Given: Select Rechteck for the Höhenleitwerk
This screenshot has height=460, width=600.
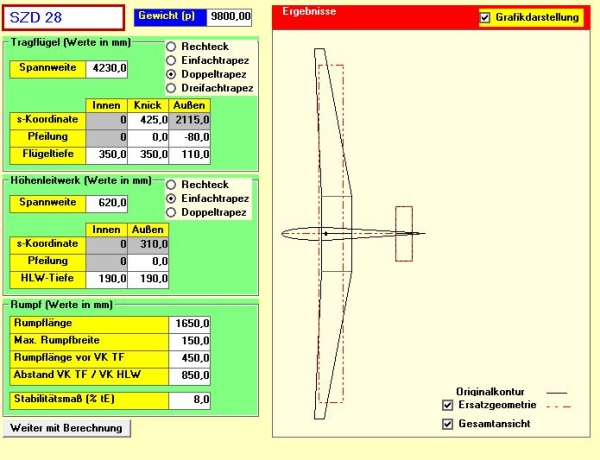Looking at the screenshot, I should coord(171,185).
